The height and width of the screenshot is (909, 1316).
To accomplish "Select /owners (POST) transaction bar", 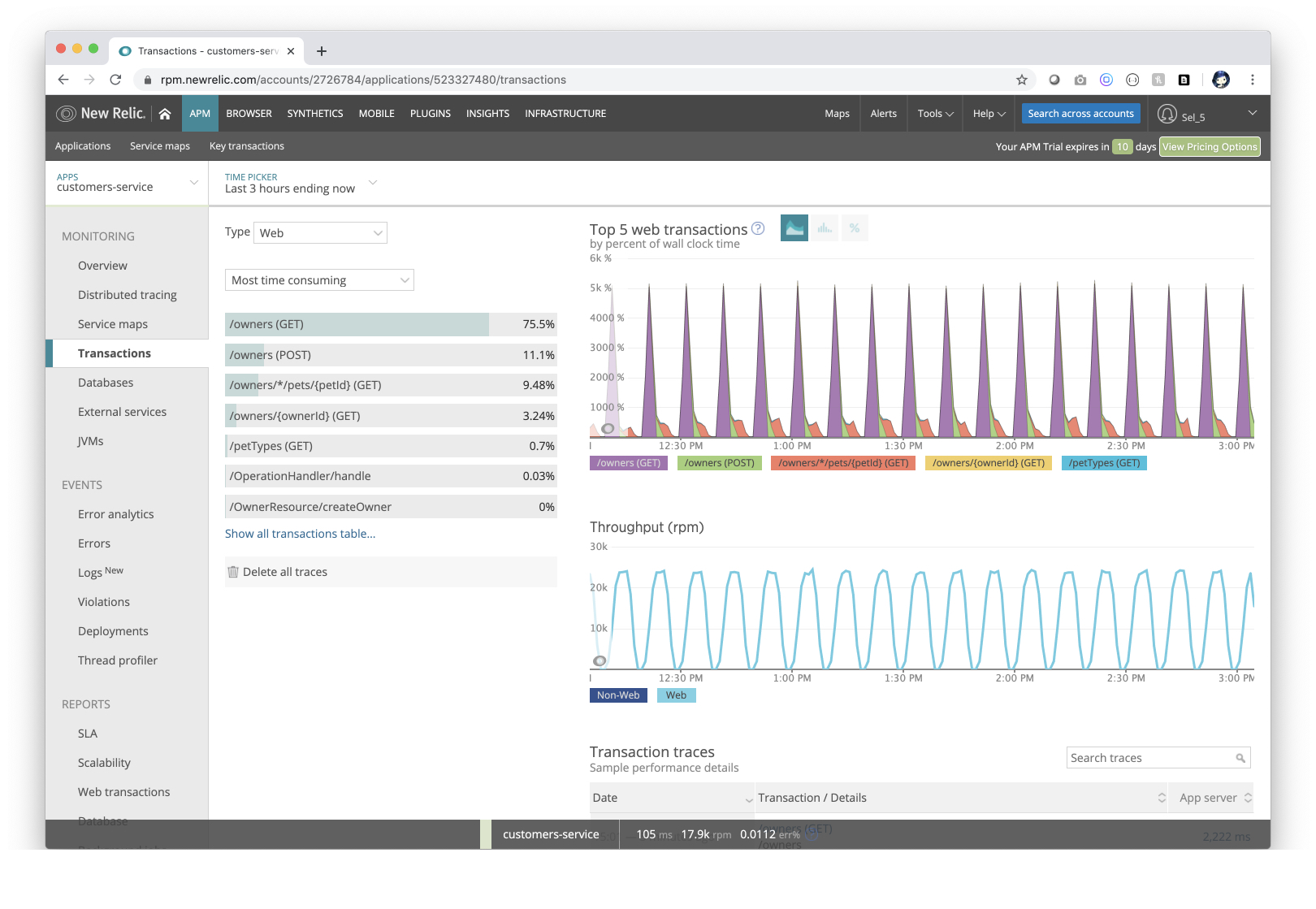I will click(391, 355).
